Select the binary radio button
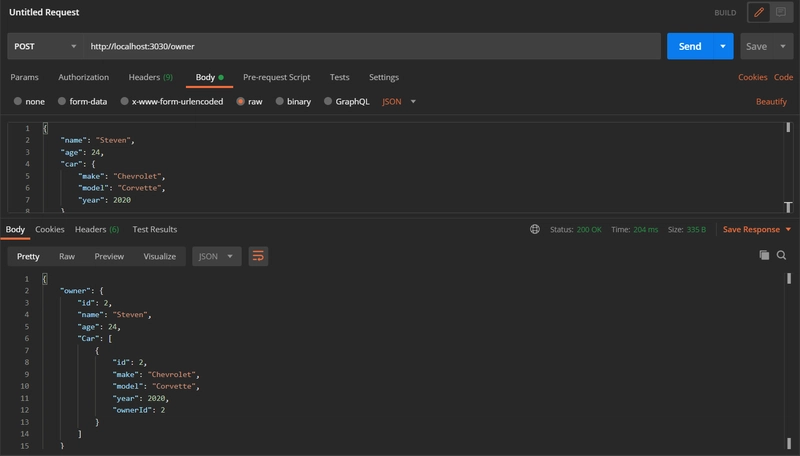Image resolution: width=800 pixels, height=456 pixels. tap(280, 101)
